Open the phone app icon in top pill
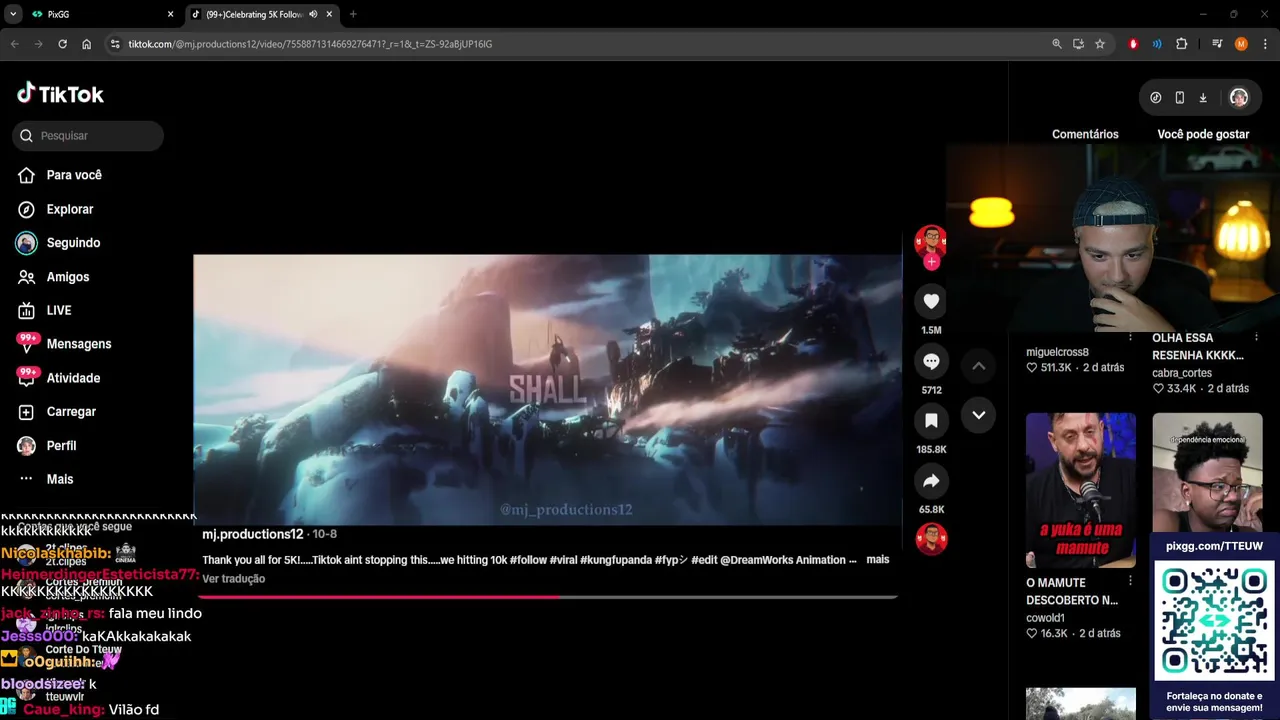This screenshot has width=1280, height=720. 1180,97
